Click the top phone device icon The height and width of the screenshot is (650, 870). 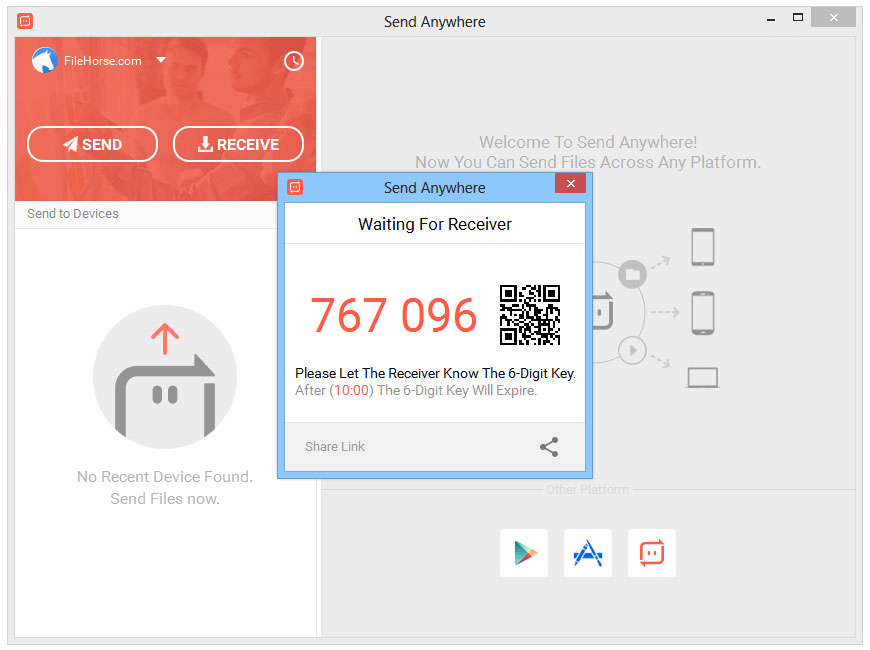[x=702, y=247]
